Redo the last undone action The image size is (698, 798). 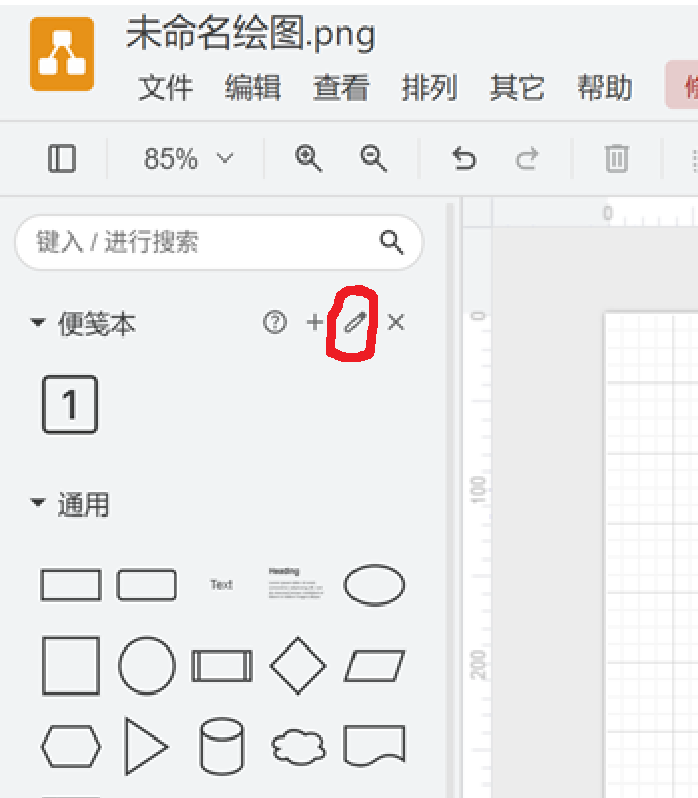pos(527,158)
